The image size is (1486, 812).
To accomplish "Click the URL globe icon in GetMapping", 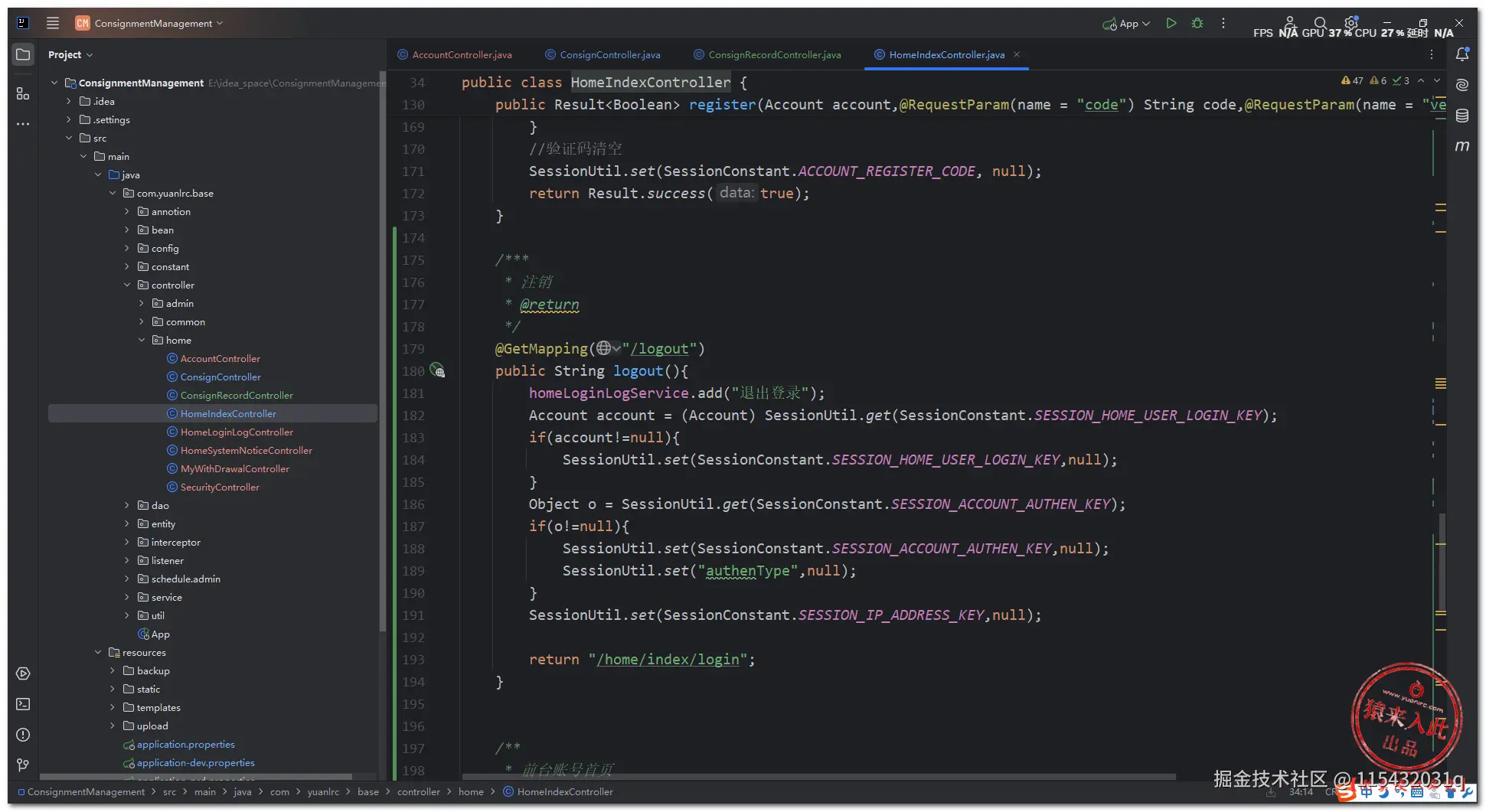I will click(x=604, y=348).
